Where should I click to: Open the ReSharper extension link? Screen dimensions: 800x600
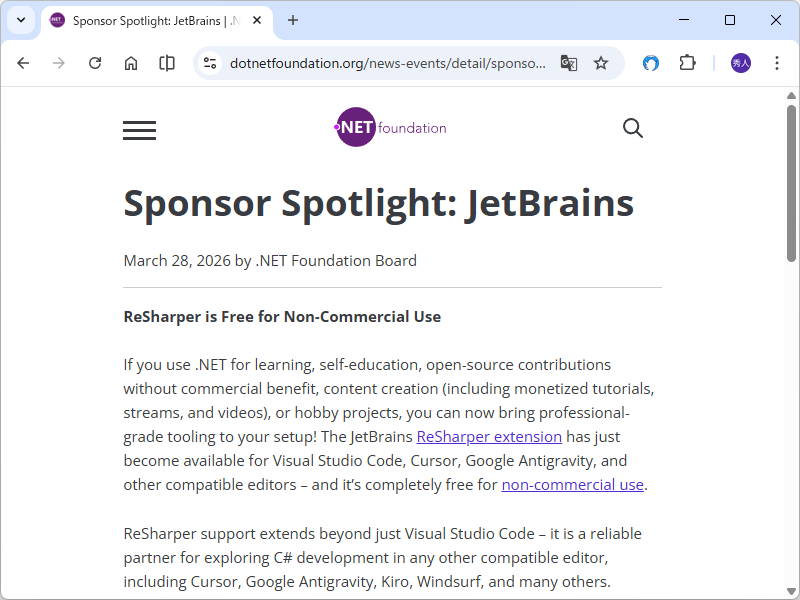click(x=489, y=436)
